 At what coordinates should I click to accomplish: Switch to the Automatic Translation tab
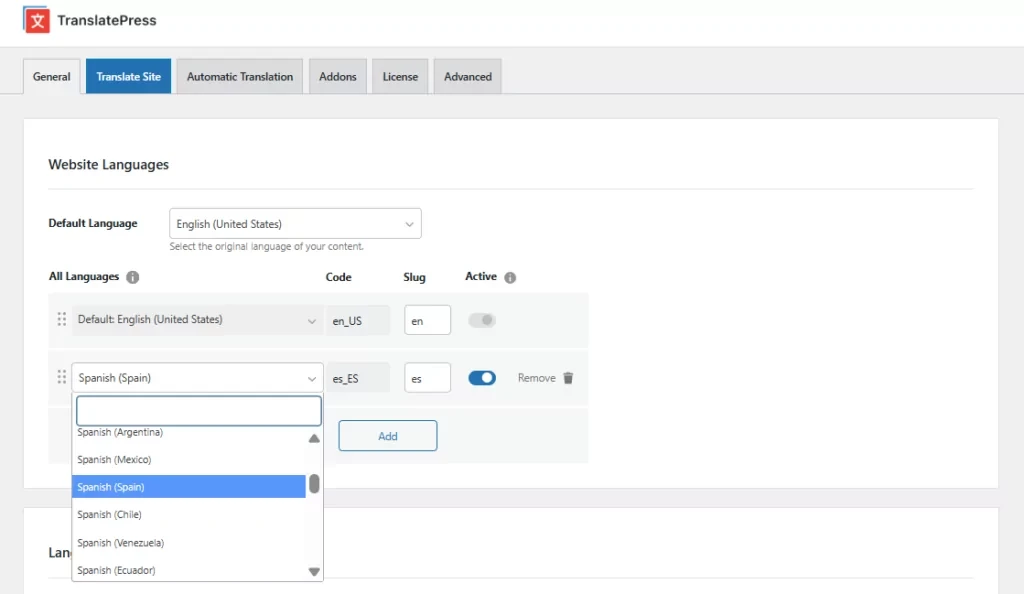click(x=240, y=77)
